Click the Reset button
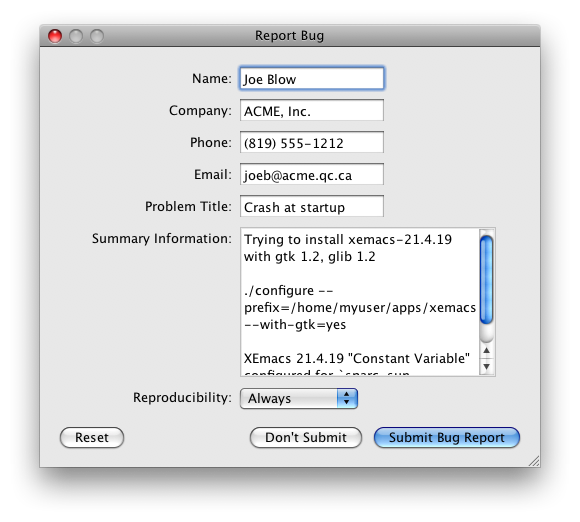 (92, 438)
